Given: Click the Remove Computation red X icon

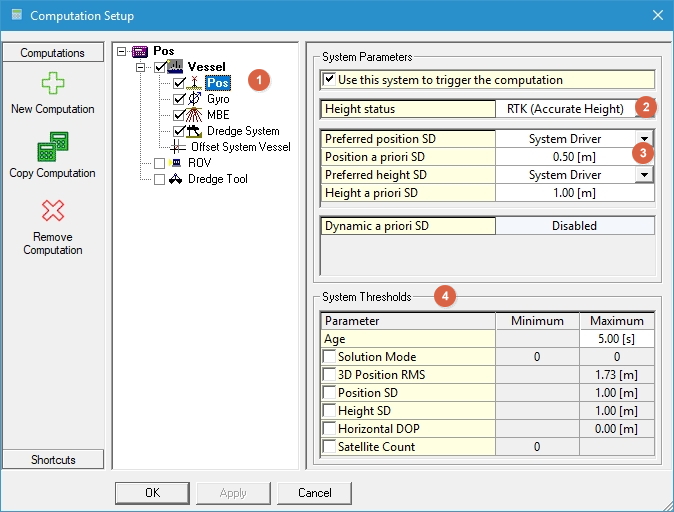Looking at the screenshot, I should coord(52,211).
